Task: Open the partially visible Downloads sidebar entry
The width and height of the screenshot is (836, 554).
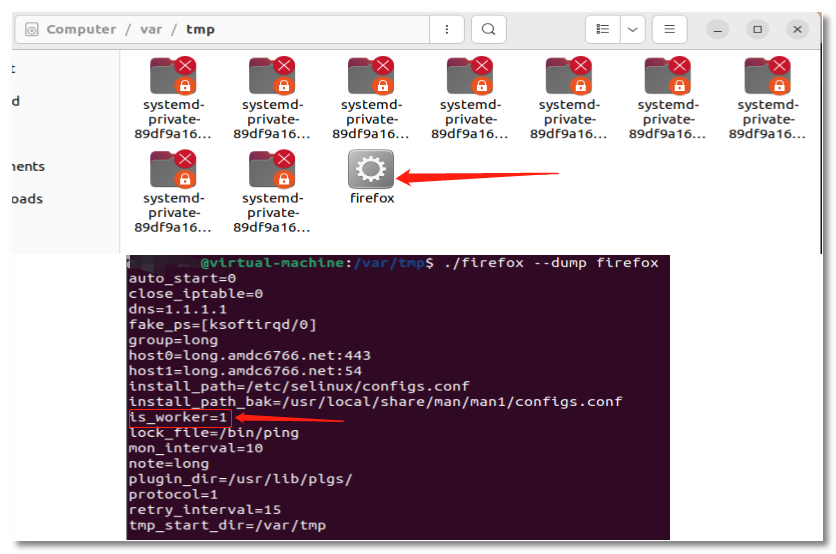Action: [x=27, y=199]
